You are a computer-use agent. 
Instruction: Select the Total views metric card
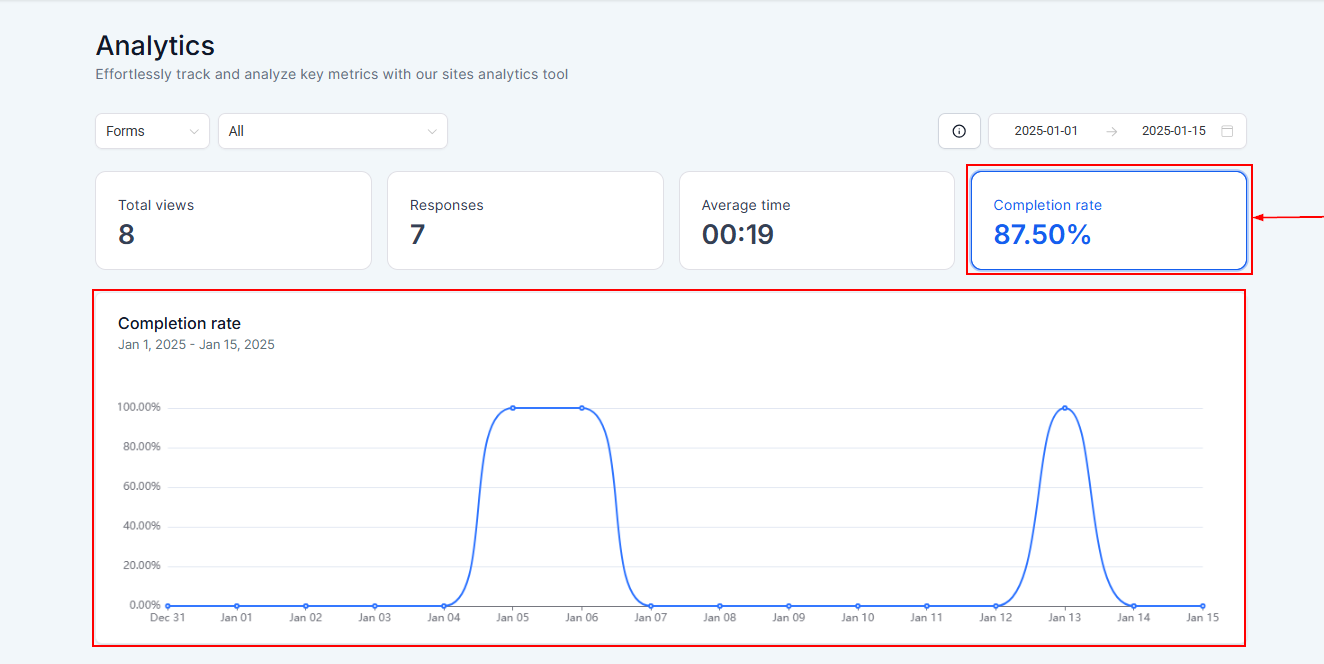(x=233, y=220)
